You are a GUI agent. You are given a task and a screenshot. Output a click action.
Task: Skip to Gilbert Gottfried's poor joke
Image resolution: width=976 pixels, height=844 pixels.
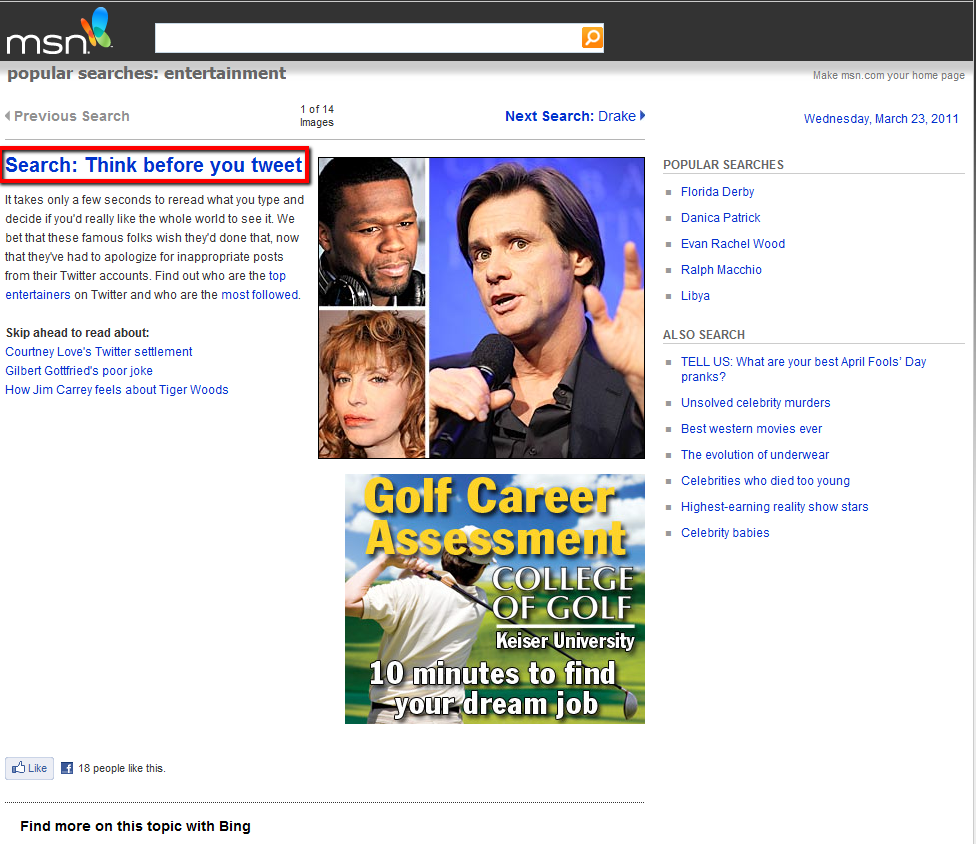coord(79,371)
